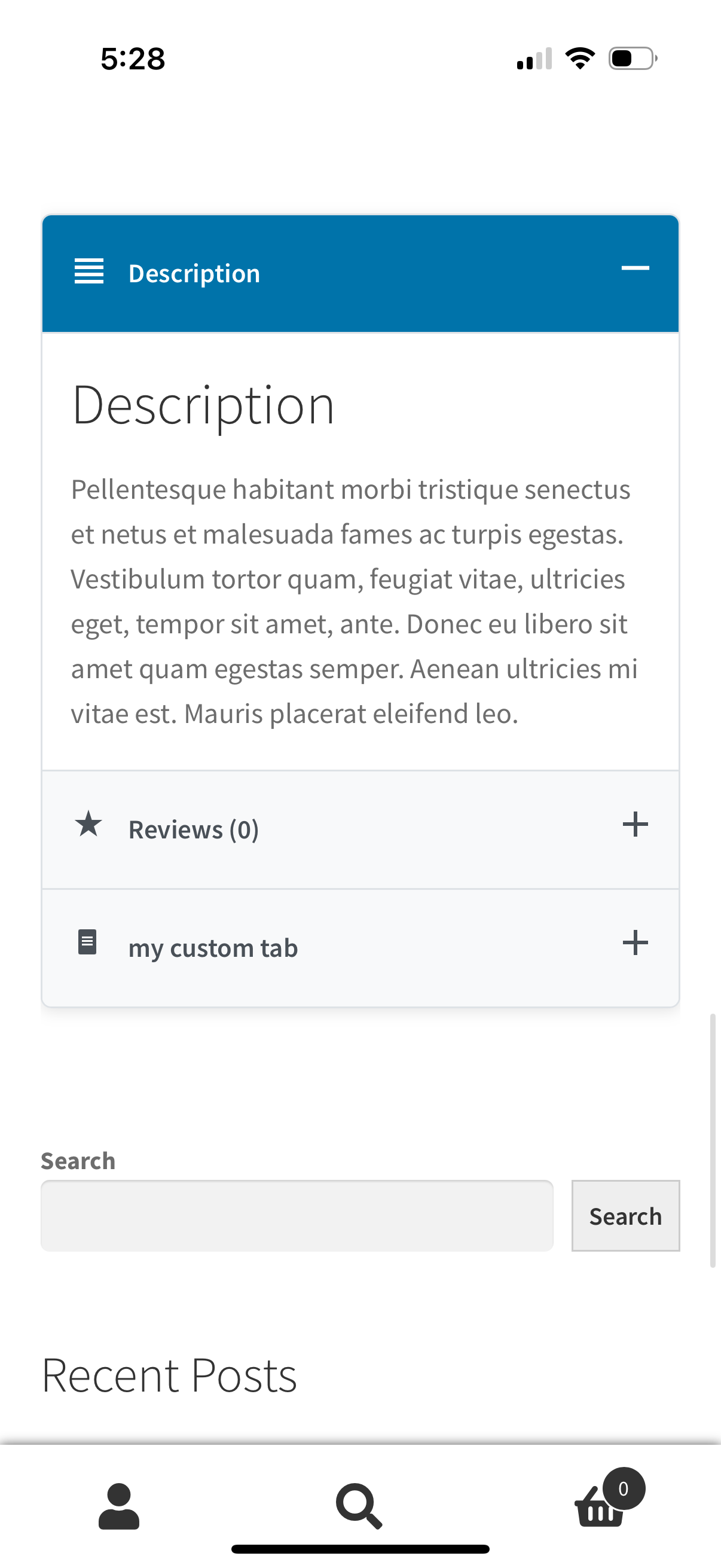Select the Description tab header label
The width and height of the screenshot is (721, 1568).
(194, 273)
